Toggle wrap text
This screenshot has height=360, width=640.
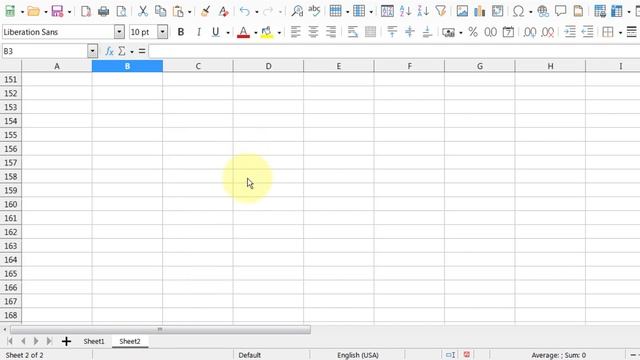(x=352, y=32)
